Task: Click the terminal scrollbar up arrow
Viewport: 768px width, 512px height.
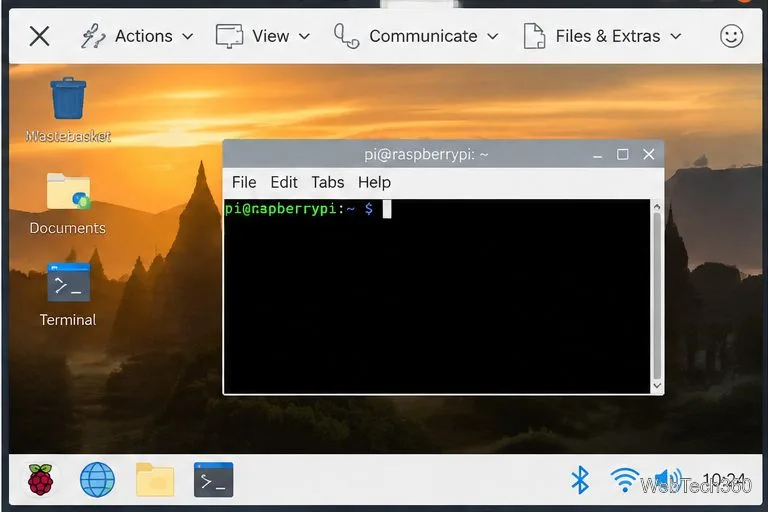Action: (x=657, y=207)
